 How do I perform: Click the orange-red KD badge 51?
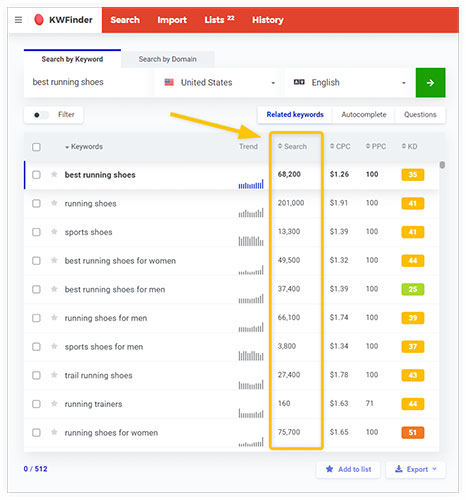[413, 433]
